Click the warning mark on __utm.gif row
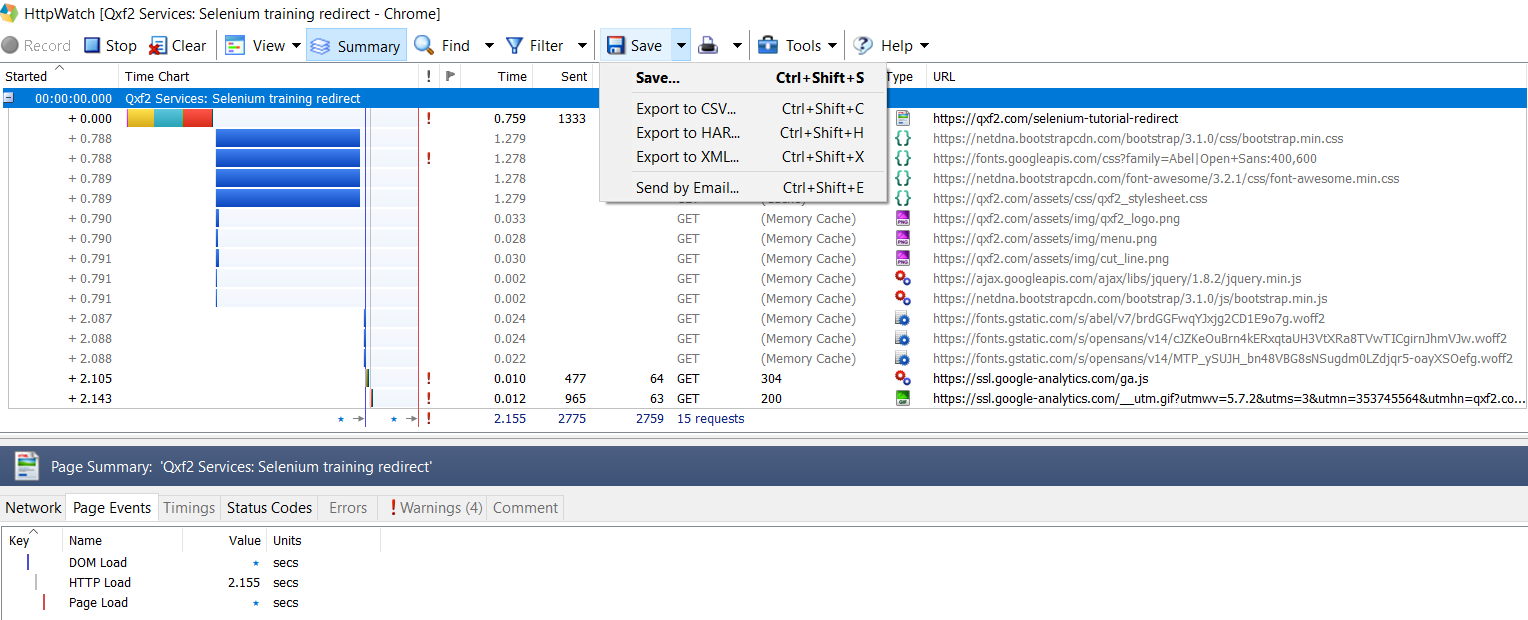 point(429,399)
